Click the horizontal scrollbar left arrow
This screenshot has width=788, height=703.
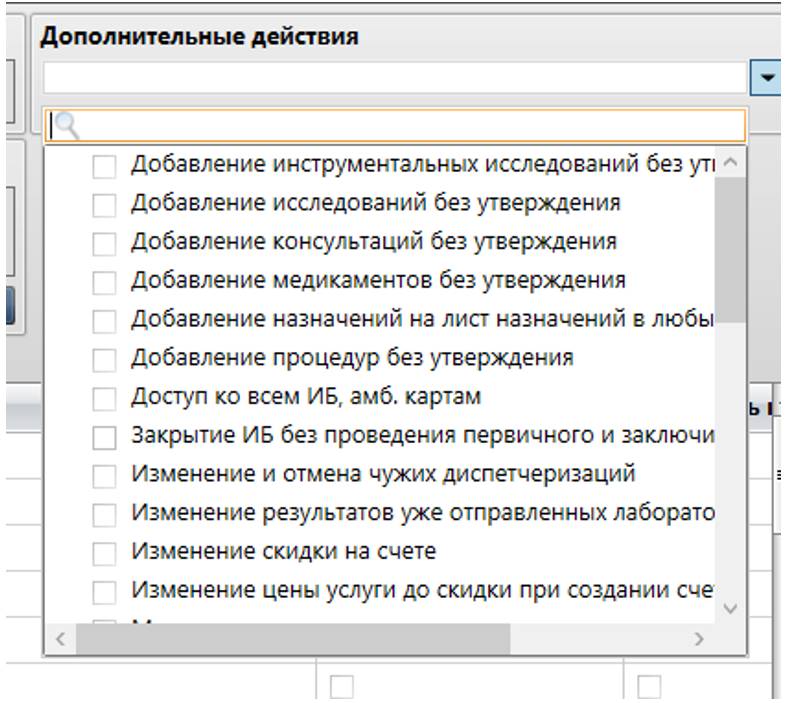pos(60,638)
